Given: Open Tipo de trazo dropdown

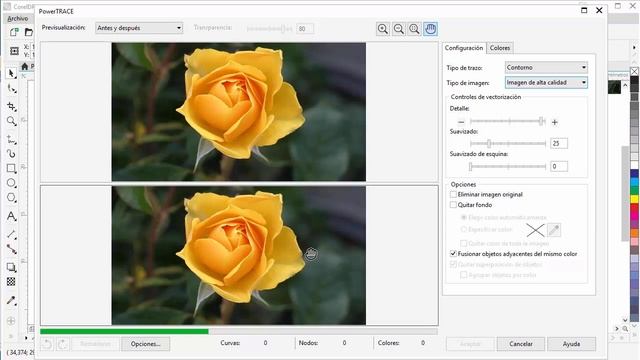Looking at the screenshot, I should (x=546, y=67).
